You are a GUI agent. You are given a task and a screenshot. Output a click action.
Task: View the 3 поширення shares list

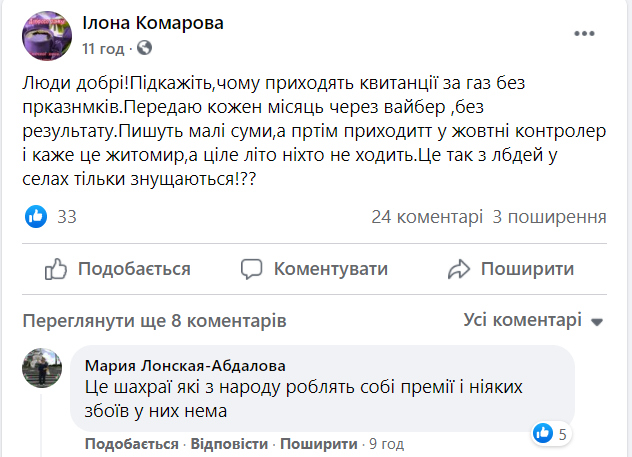tap(550, 216)
